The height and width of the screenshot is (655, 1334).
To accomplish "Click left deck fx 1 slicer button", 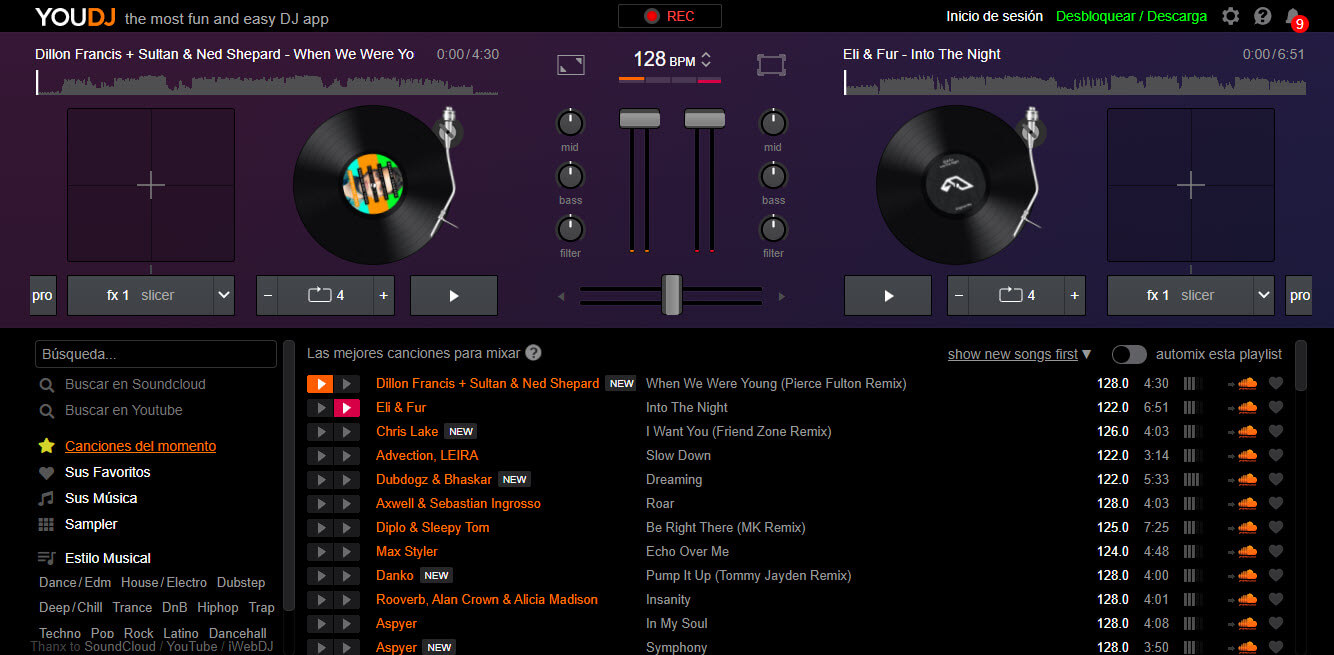I will [x=140, y=296].
